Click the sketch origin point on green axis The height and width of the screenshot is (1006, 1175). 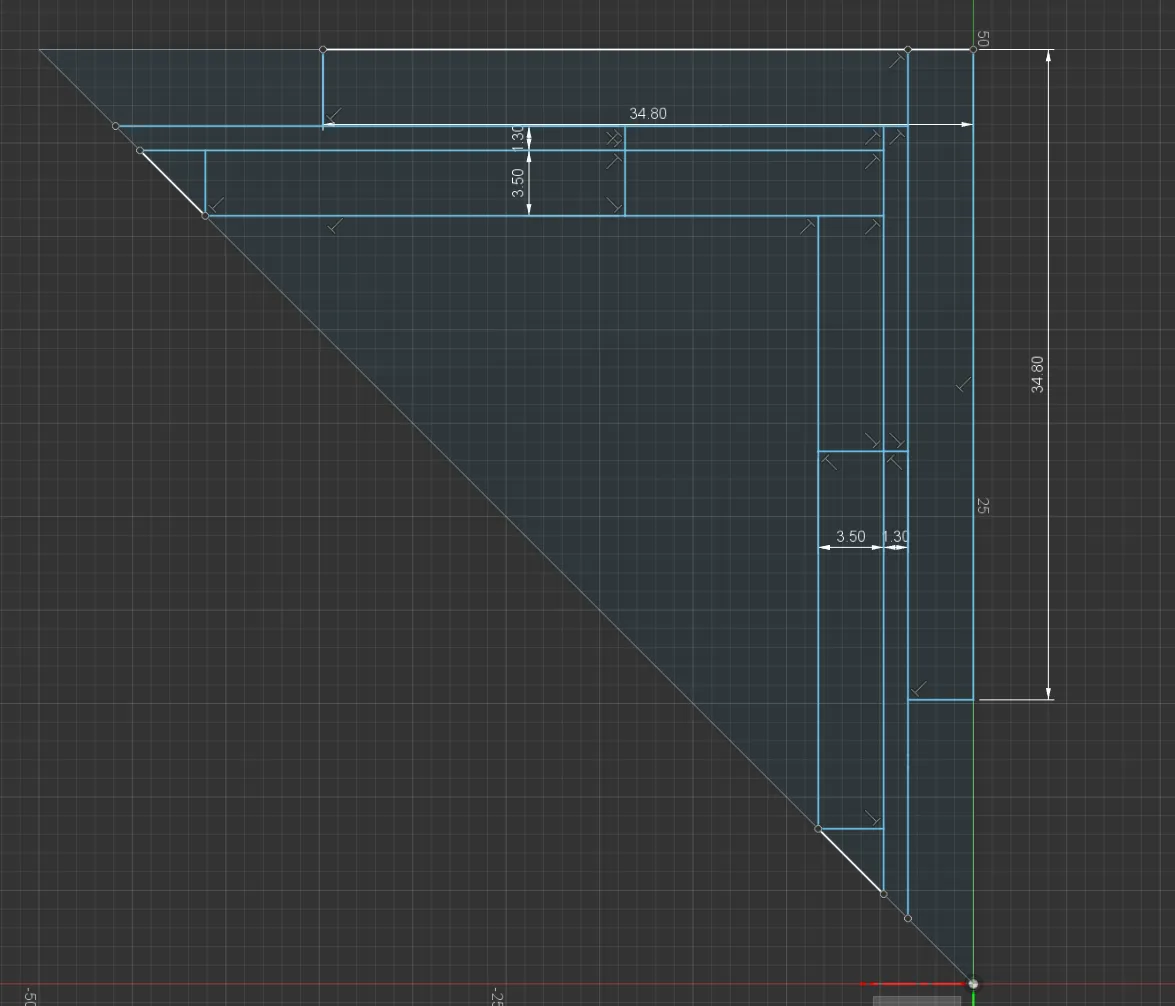tap(973, 984)
